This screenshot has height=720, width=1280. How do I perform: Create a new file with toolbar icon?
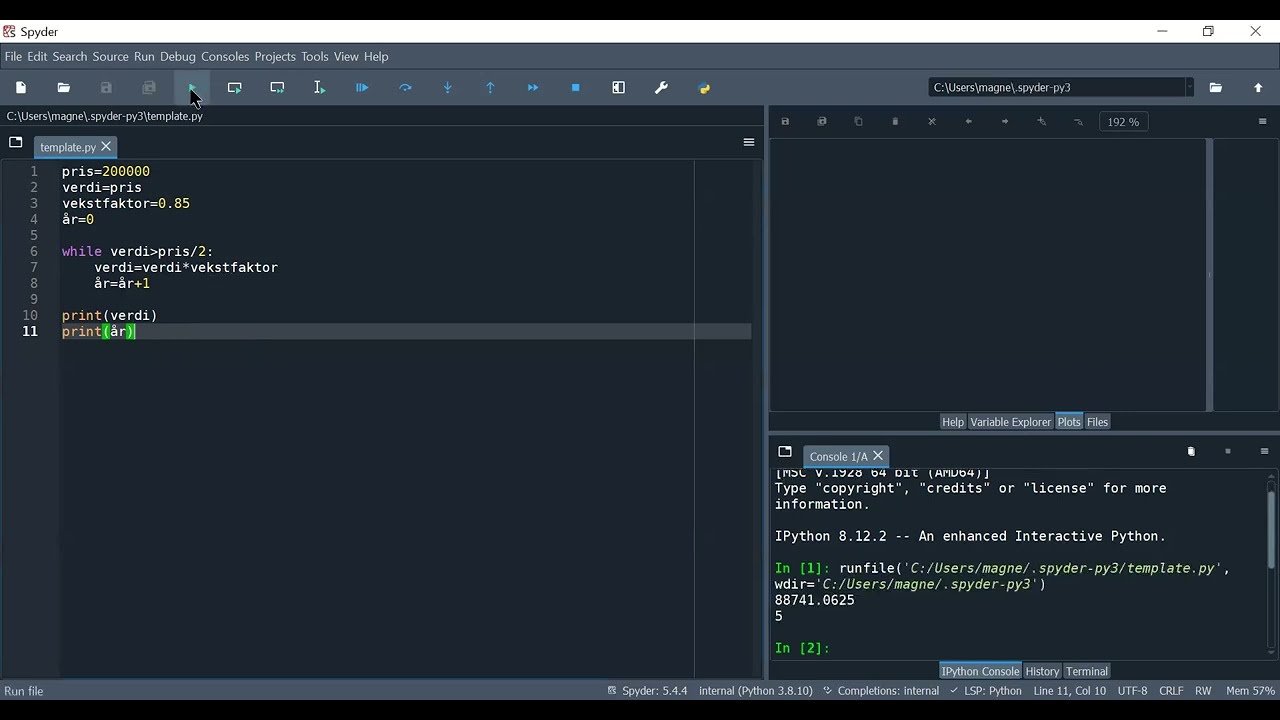click(21, 88)
